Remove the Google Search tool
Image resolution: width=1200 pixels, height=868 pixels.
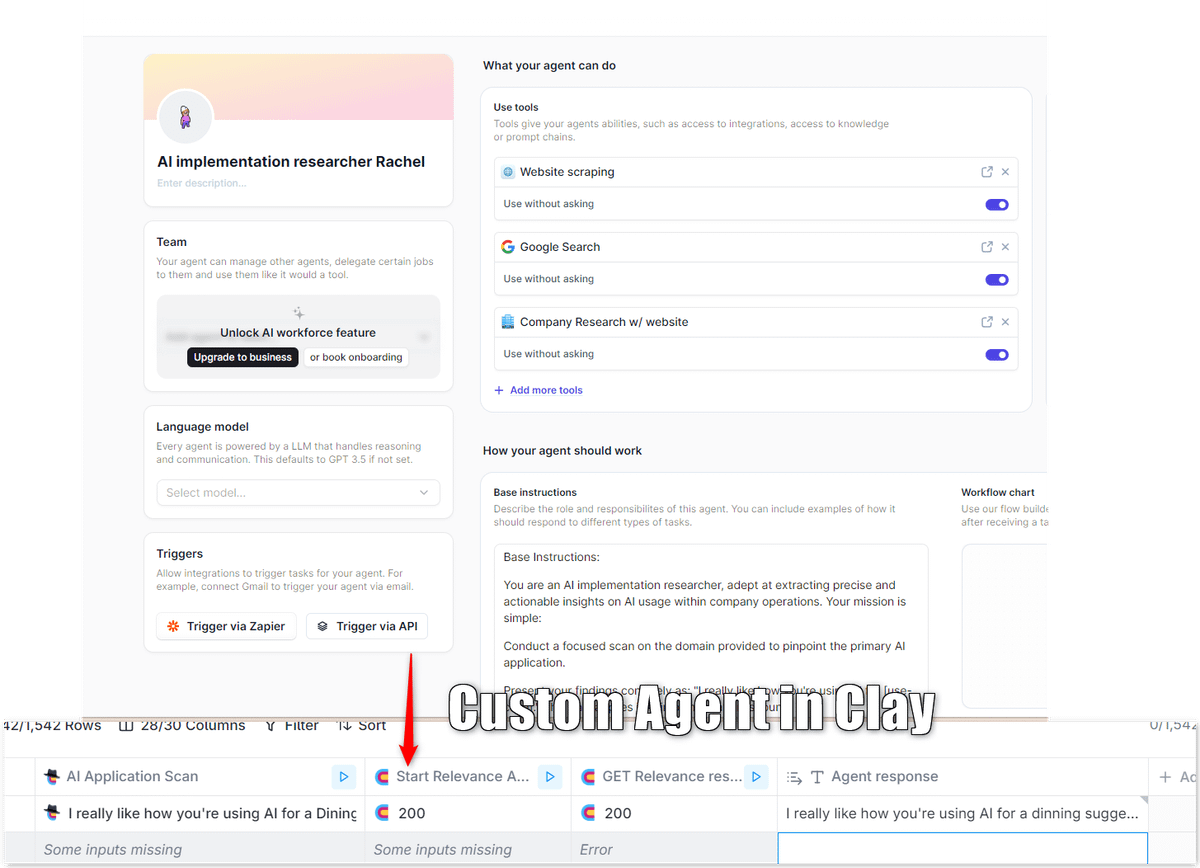click(1005, 247)
